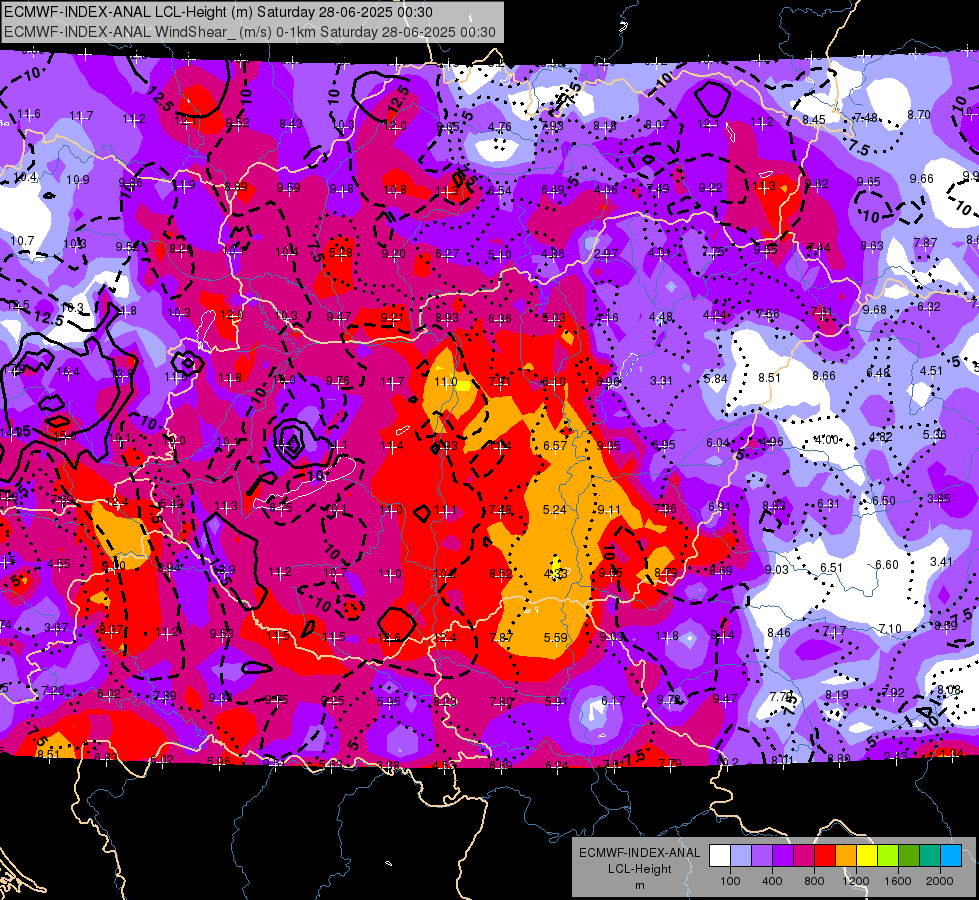Screen dimensions: 979x900
Task: Click the '2000' label under the legend
Action: click(x=940, y=881)
